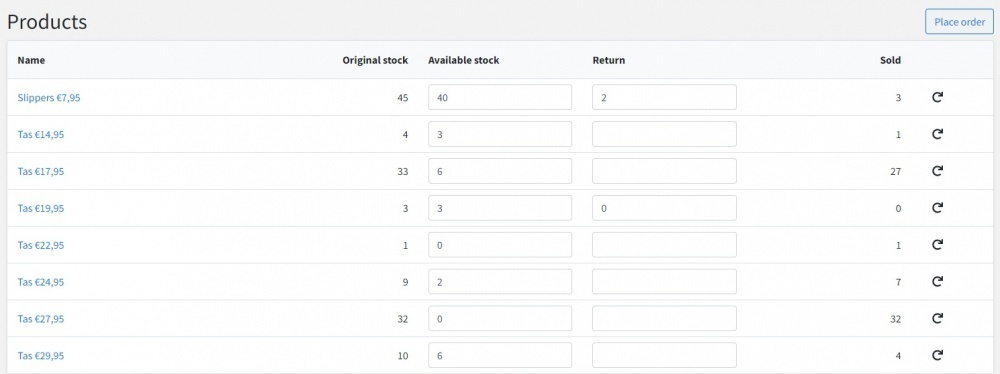Click the refresh icon on the Tas €17,95 row
The image size is (1000, 374).
point(937,171)
